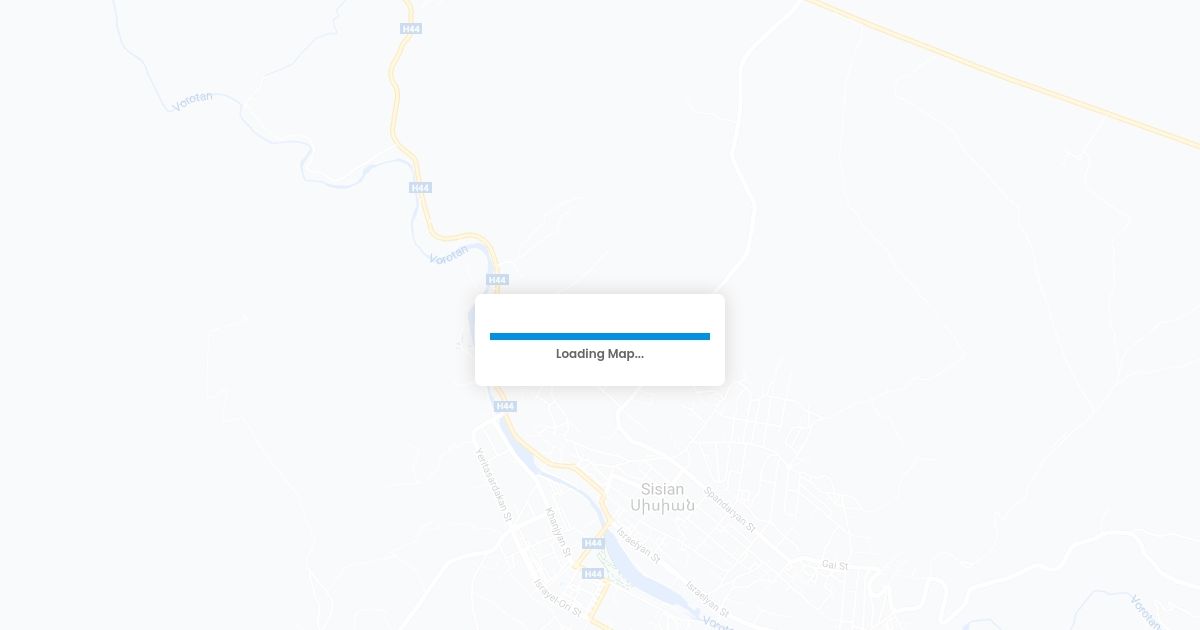Screen dimensions: 1200x630
Task: Click the Israyel-Ori St label
Action: tap(557, 597)
